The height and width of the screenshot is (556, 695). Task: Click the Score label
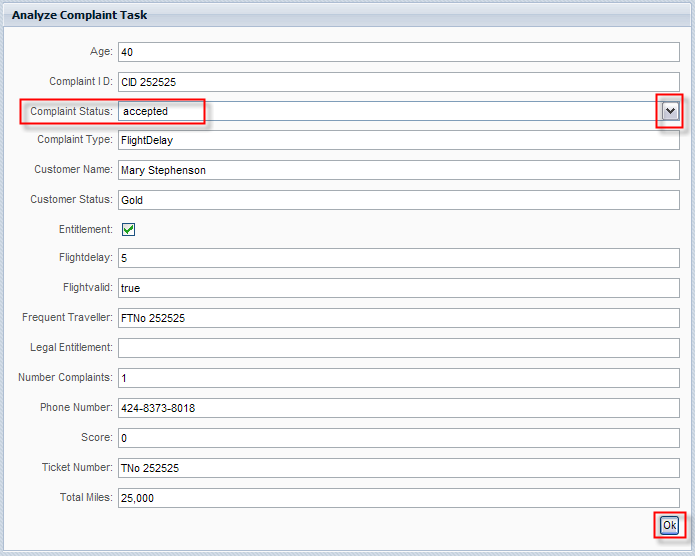click(x=97, y=437)
